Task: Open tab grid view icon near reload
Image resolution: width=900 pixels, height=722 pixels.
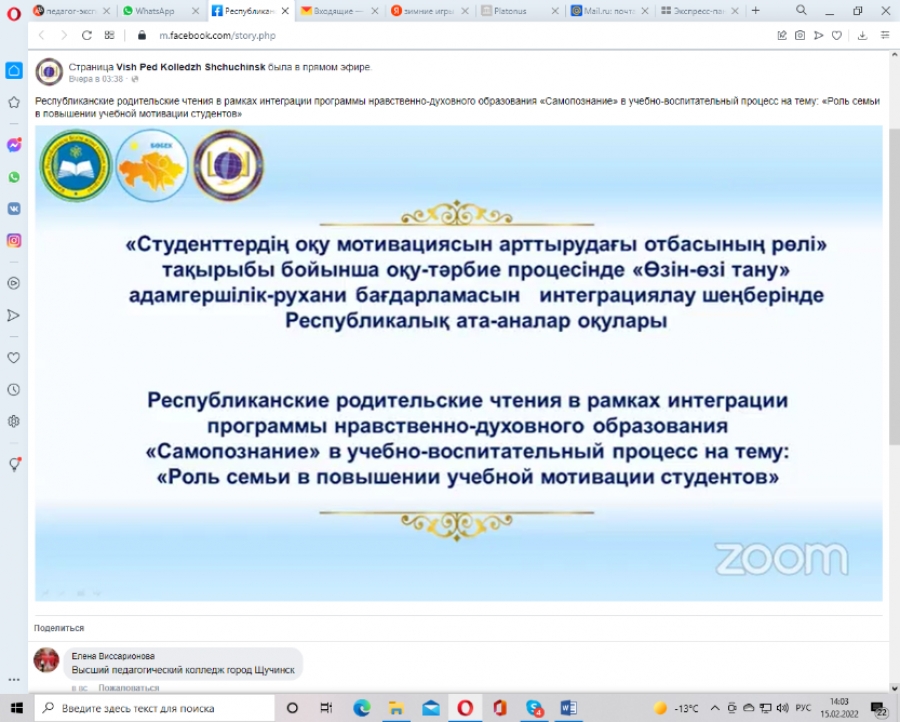Action: pyautogui.click(x=110, y=36)
